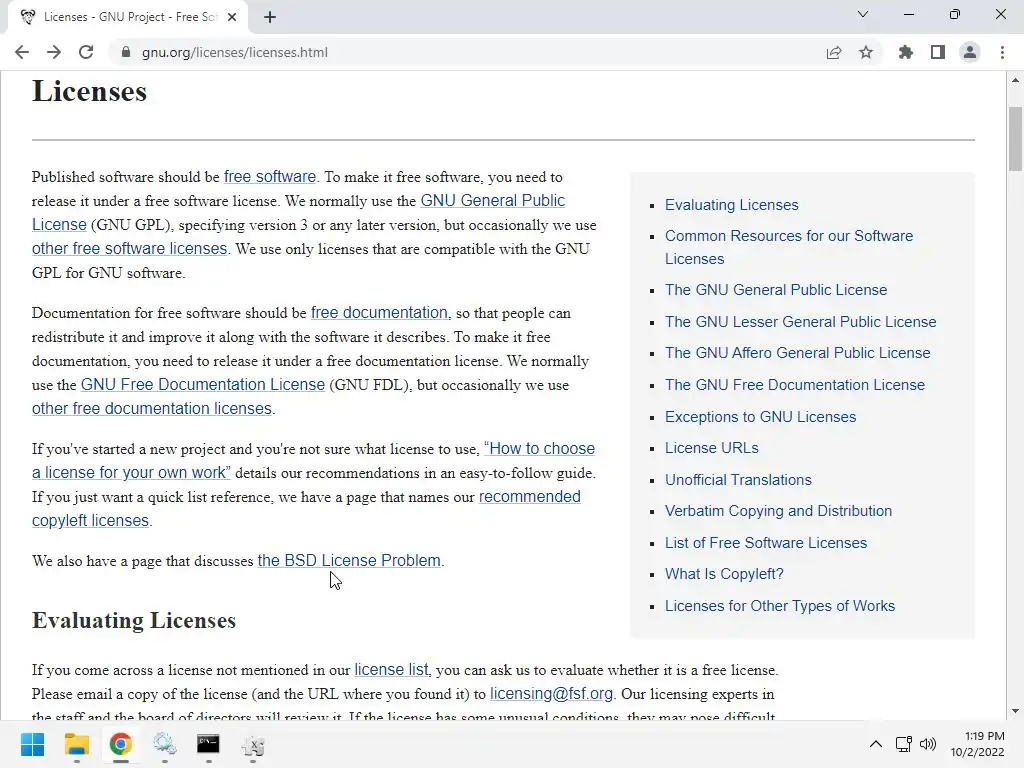This screenshot has width=1024, height=768.
Task: Click the address bar URL field
Action: click(470, 52)
